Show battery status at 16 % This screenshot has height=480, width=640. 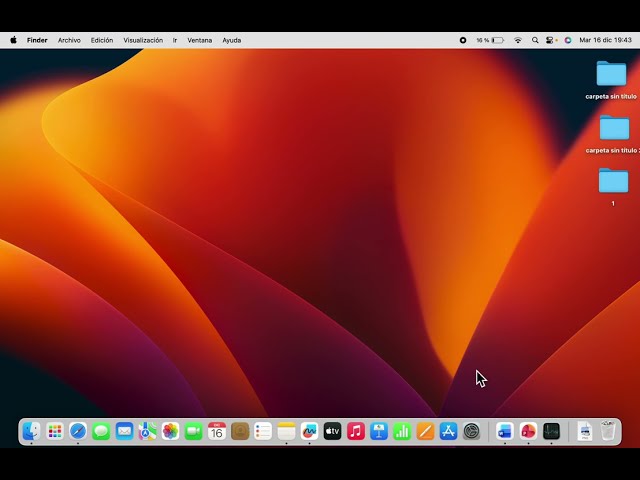pyautogui.click(x=490, y=40)
